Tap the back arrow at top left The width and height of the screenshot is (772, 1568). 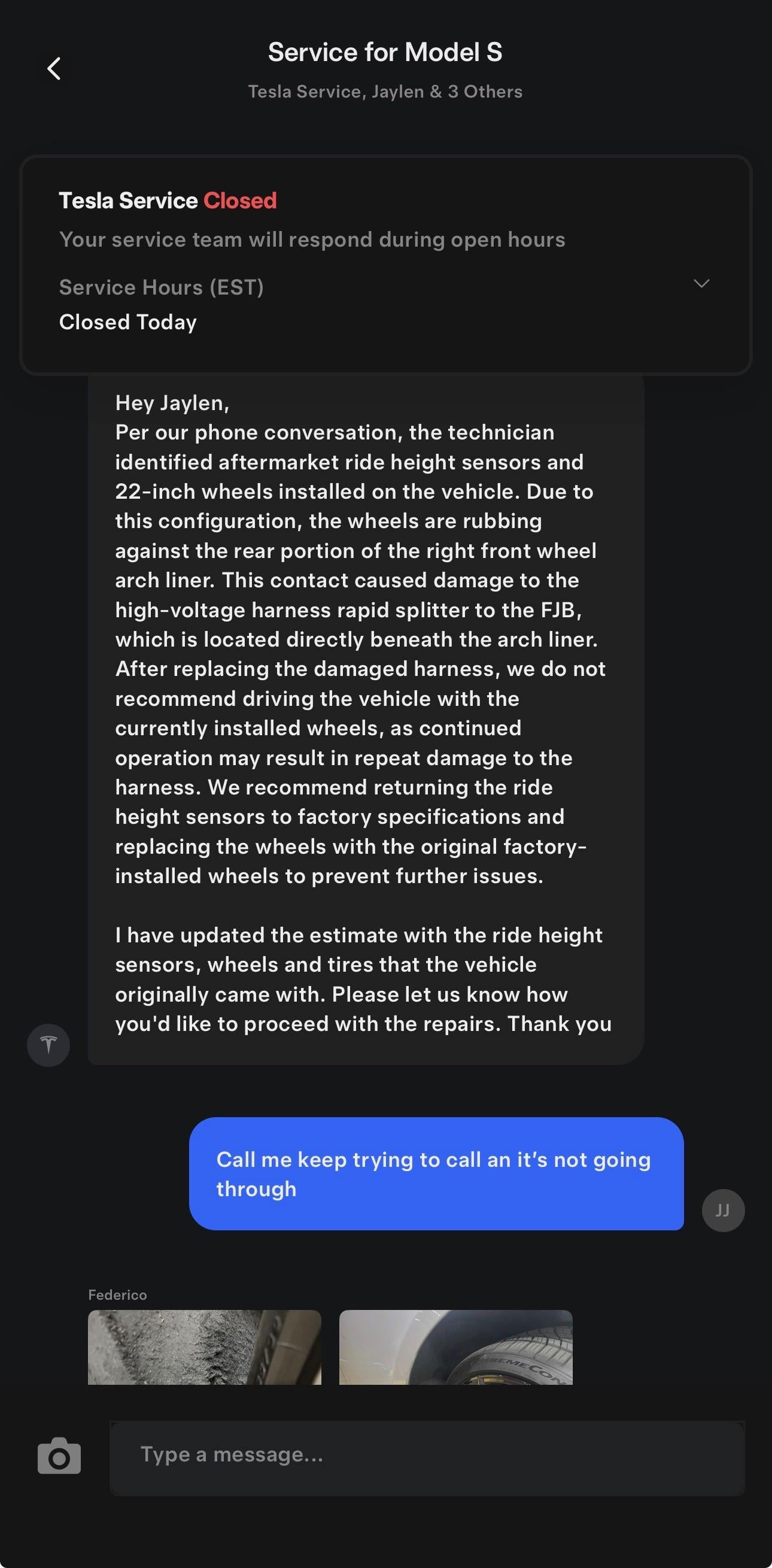pos(54,68)
